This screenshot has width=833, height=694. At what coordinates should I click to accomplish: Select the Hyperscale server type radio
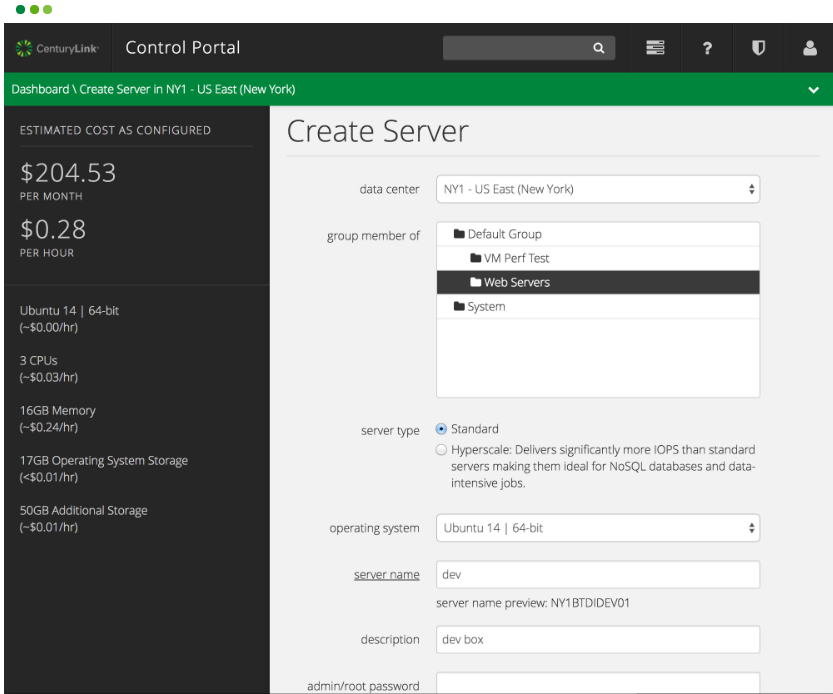click(x=441, y=450)
